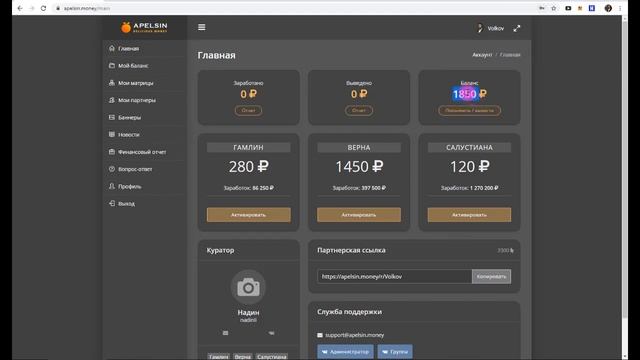640x360 pixels.
Task: Click the 'Заработок: 397 500 ₽' text
Action: 359,188
